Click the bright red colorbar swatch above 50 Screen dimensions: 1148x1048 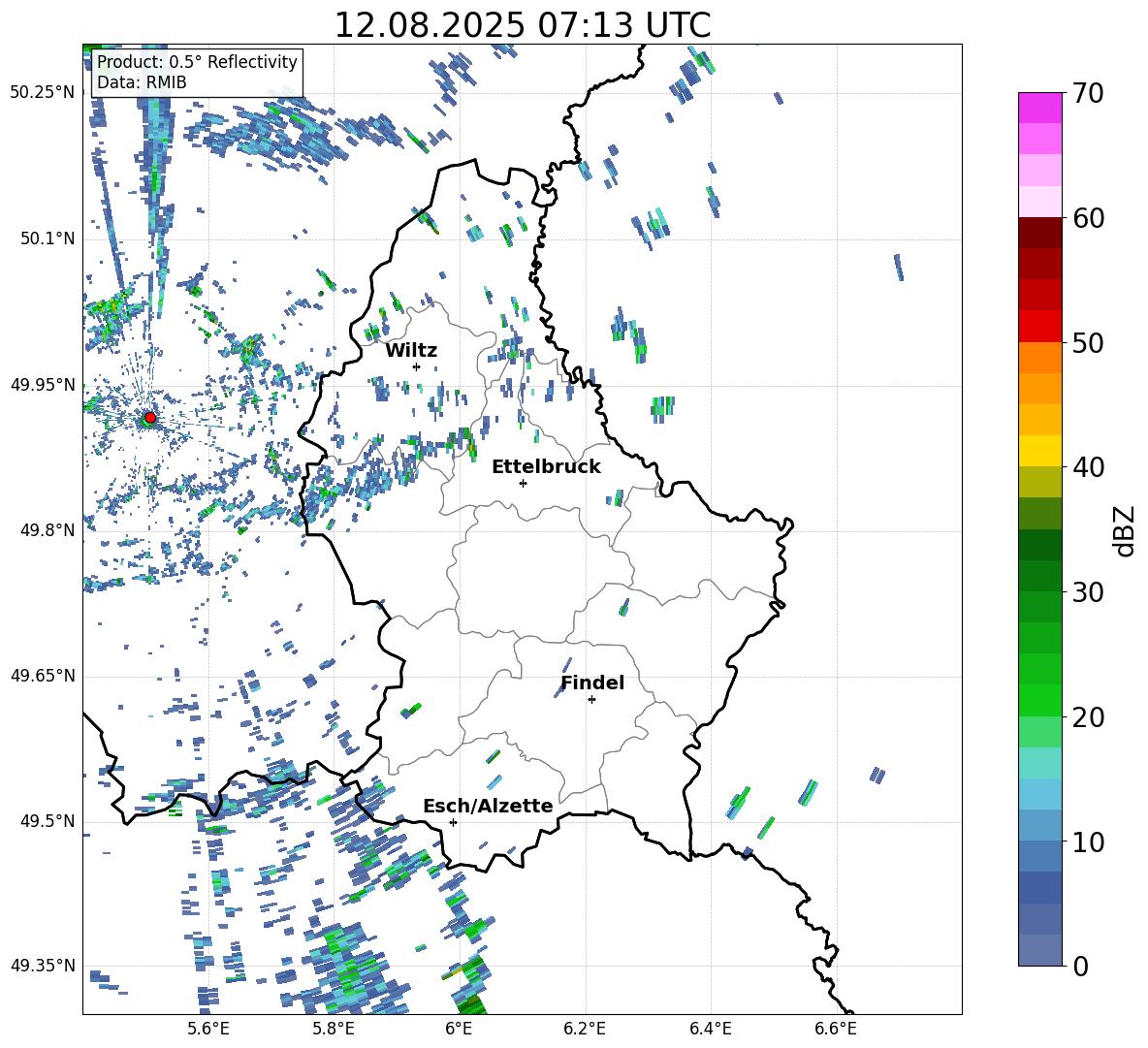coord(1039,327)
